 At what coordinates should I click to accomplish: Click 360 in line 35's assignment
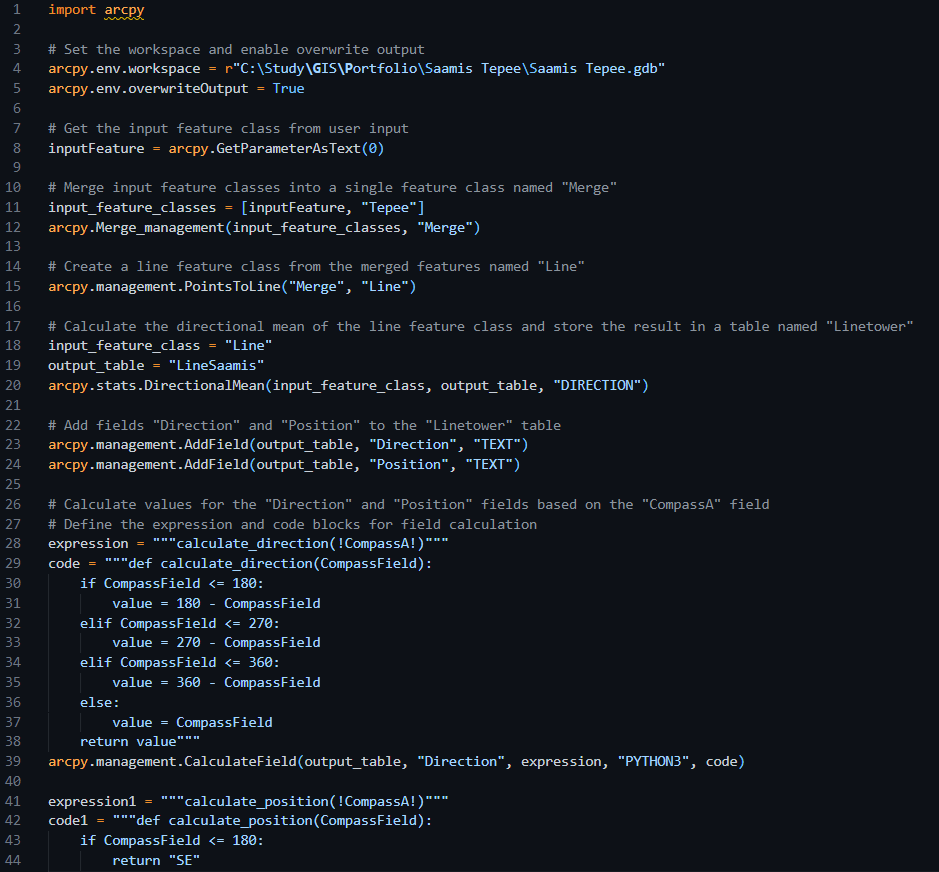click(x=188, y=682)
